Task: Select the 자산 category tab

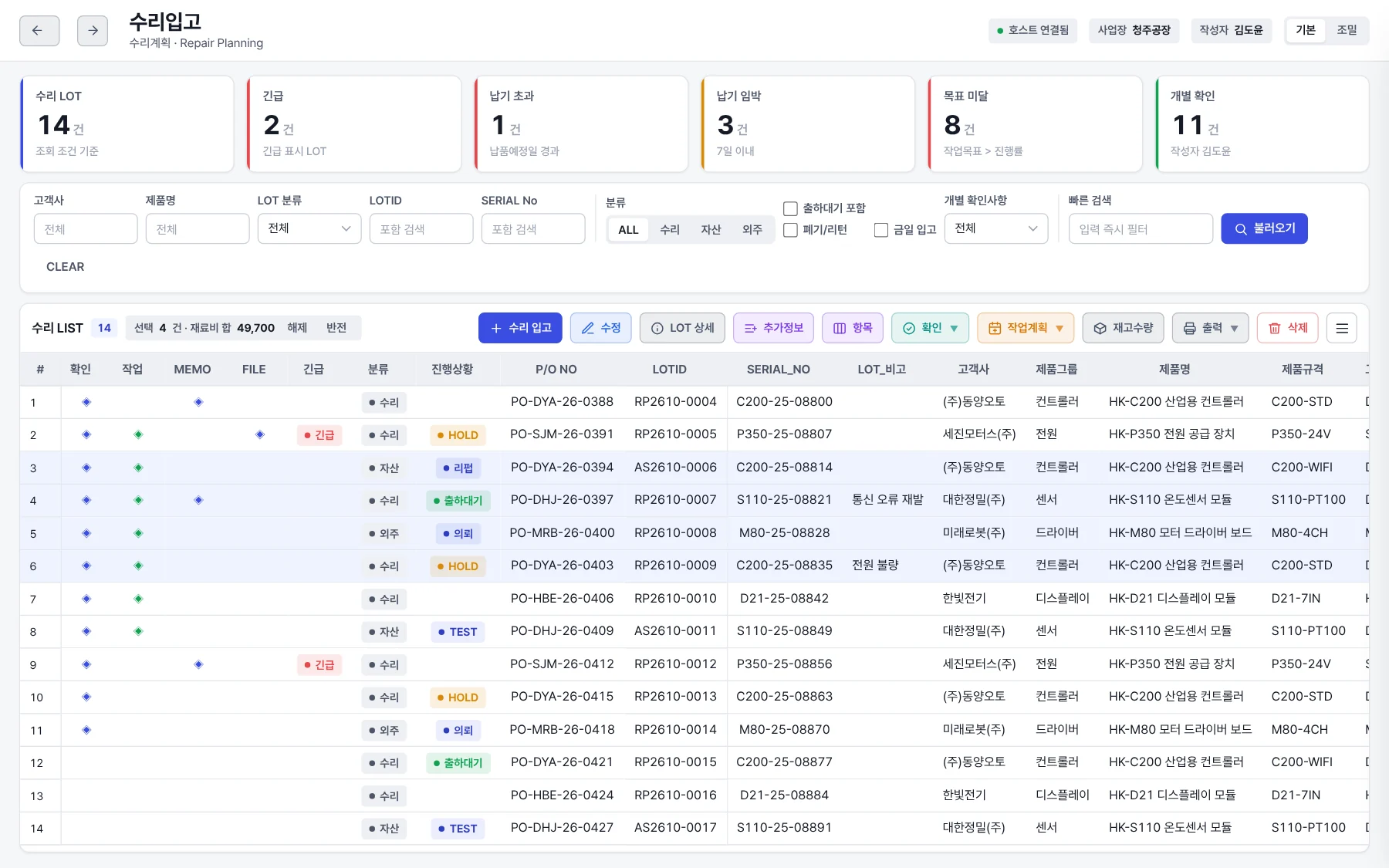Action: 711,230
